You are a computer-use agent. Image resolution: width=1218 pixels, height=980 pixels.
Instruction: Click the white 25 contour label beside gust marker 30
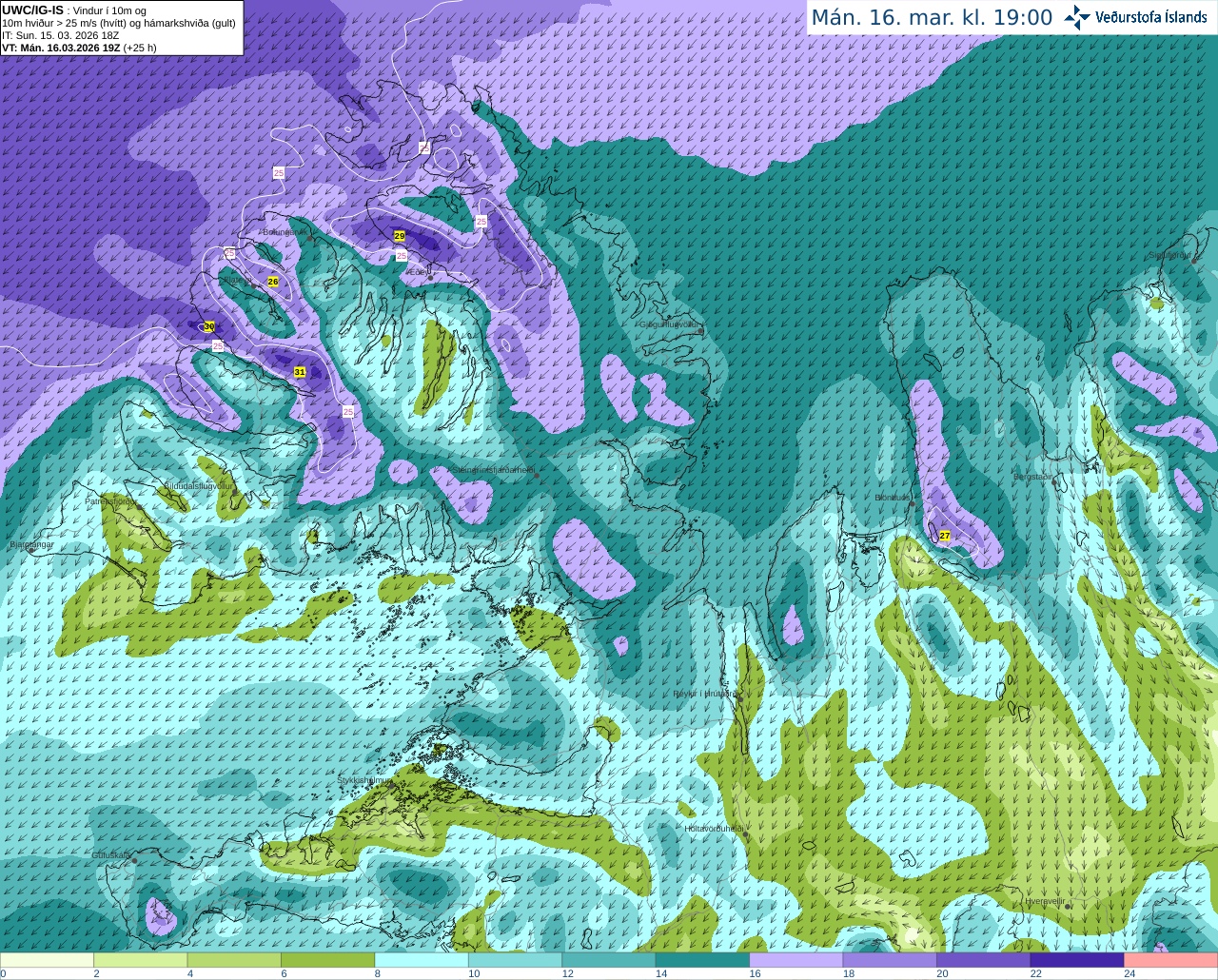(x=218, y=346)
